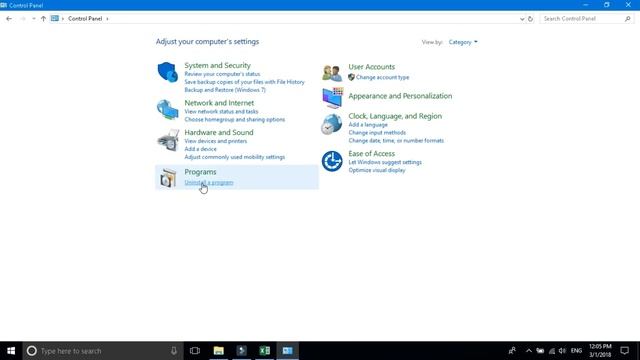Open the Action Center notifications
640x360 pixels.
click(624, 351)
